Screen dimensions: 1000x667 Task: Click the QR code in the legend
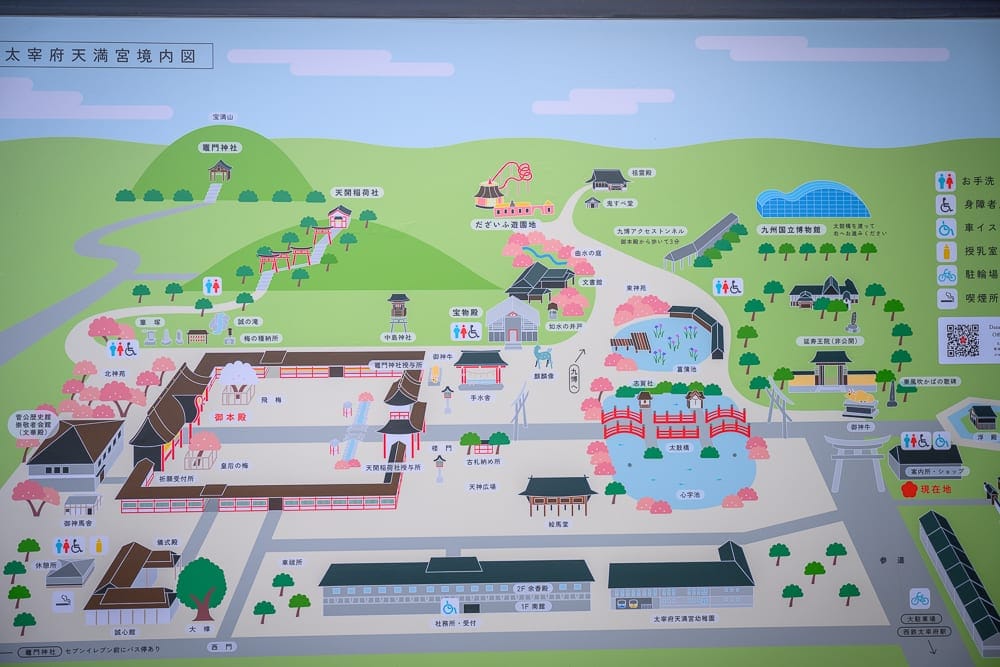click(x=961, y=341)
